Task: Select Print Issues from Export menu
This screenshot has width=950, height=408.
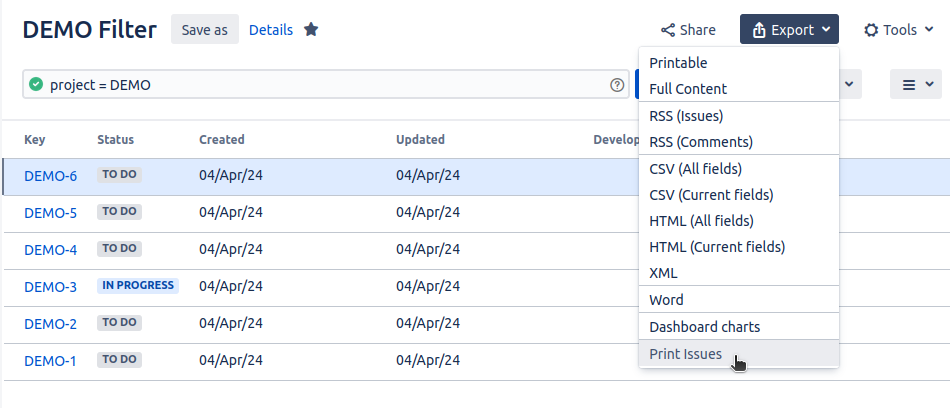Action: click(686, 354)
